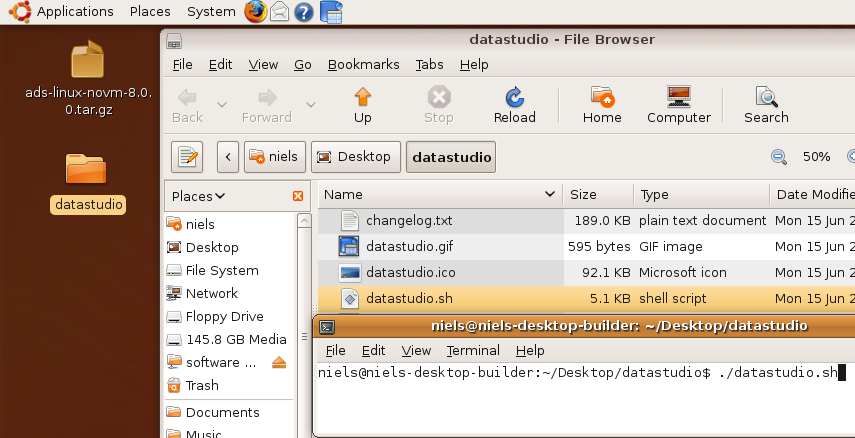855x438 pixels.
Task: Select File System in Places sidebar
Action: [x=221, y=270]
